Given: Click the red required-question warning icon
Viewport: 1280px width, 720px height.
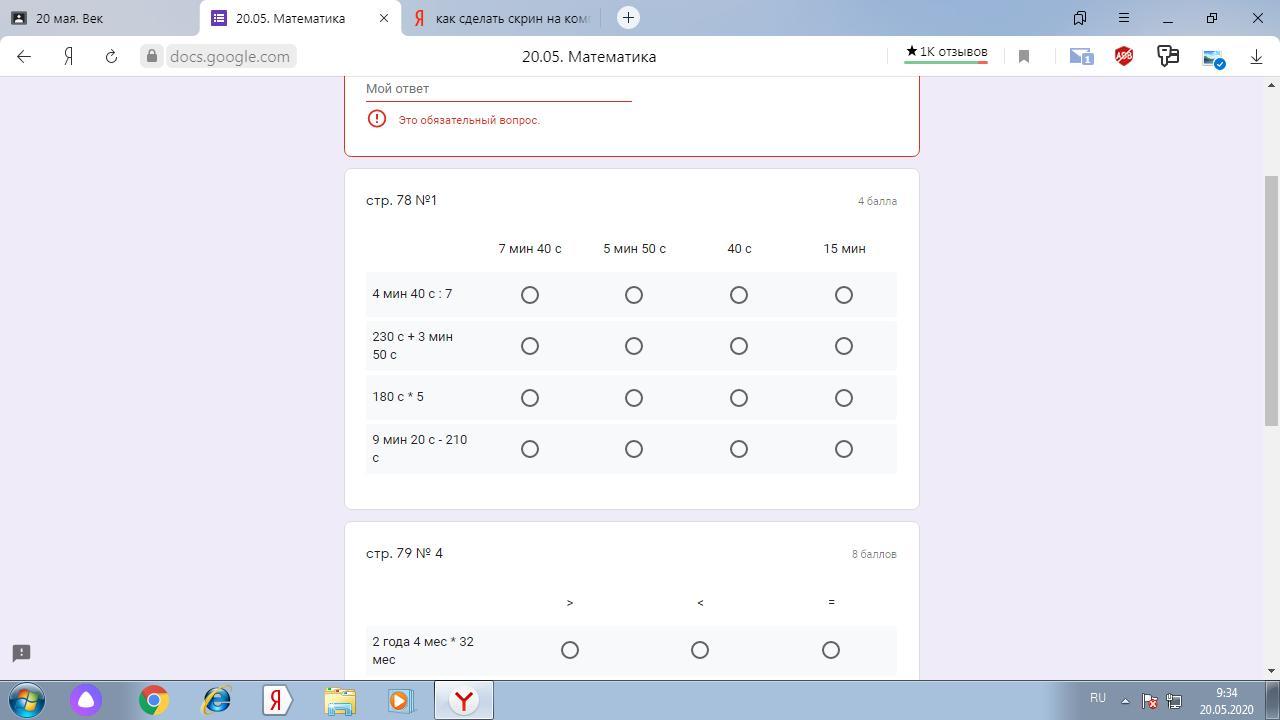Looking at the screenshot, I should (377, 119).
